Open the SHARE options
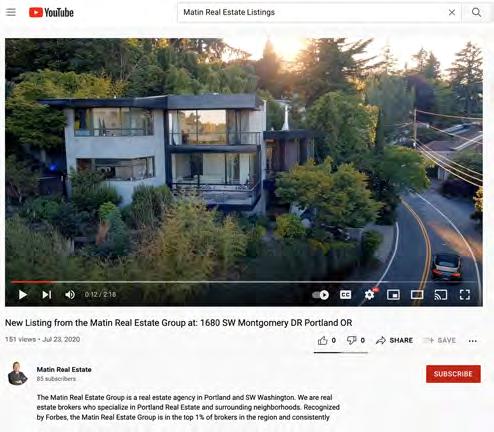Screen dimensions: 494x432 tap(394, 340)
